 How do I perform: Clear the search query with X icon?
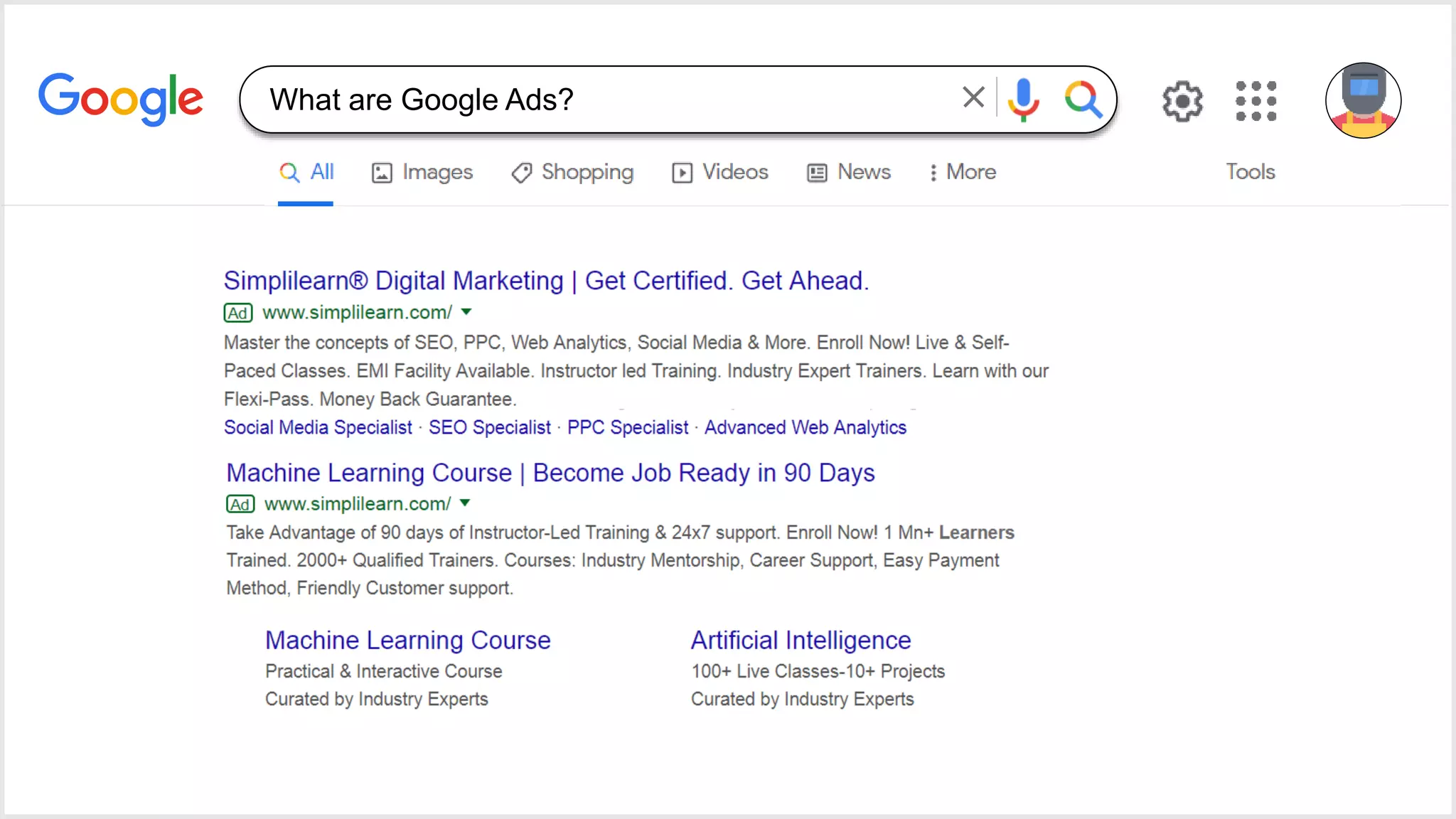tap(973, 97)
